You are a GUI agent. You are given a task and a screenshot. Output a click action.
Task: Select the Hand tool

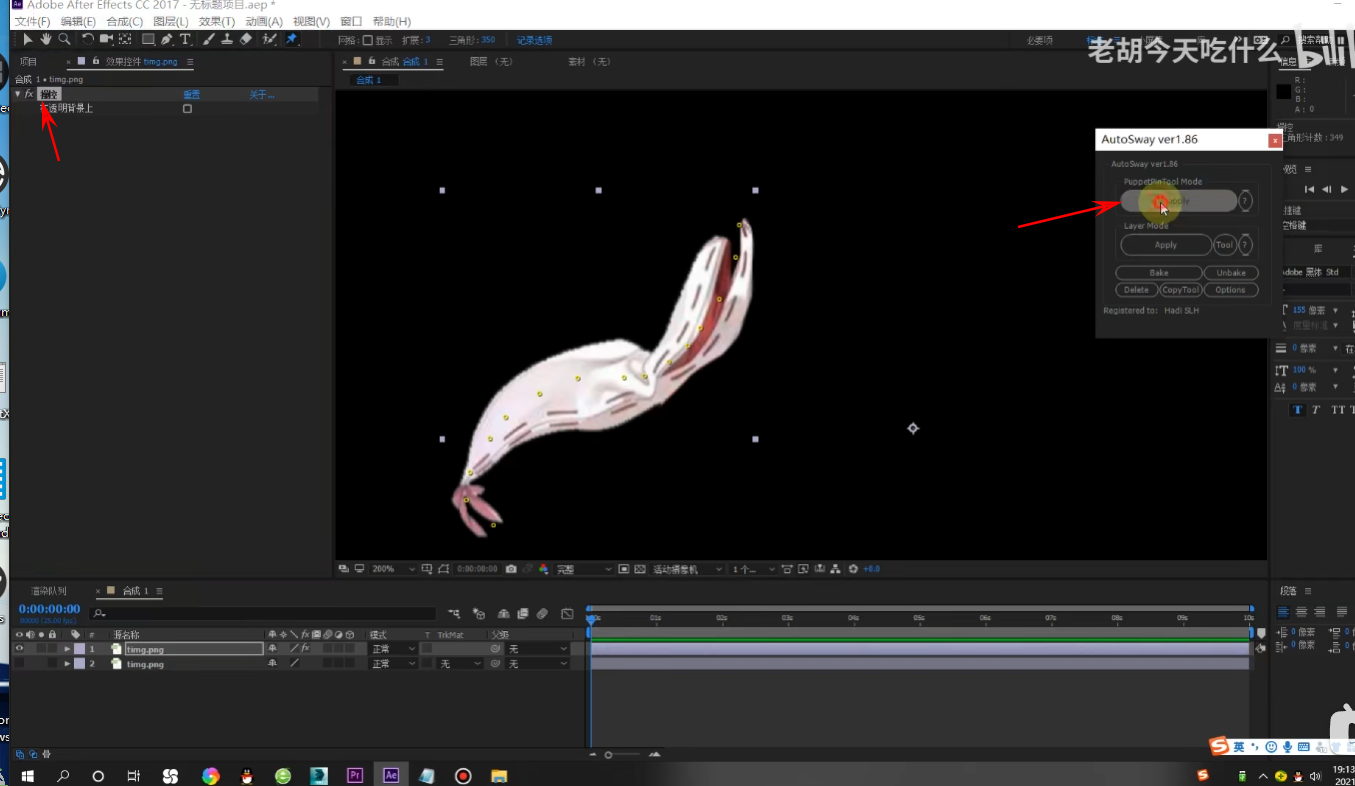point(46,39)
